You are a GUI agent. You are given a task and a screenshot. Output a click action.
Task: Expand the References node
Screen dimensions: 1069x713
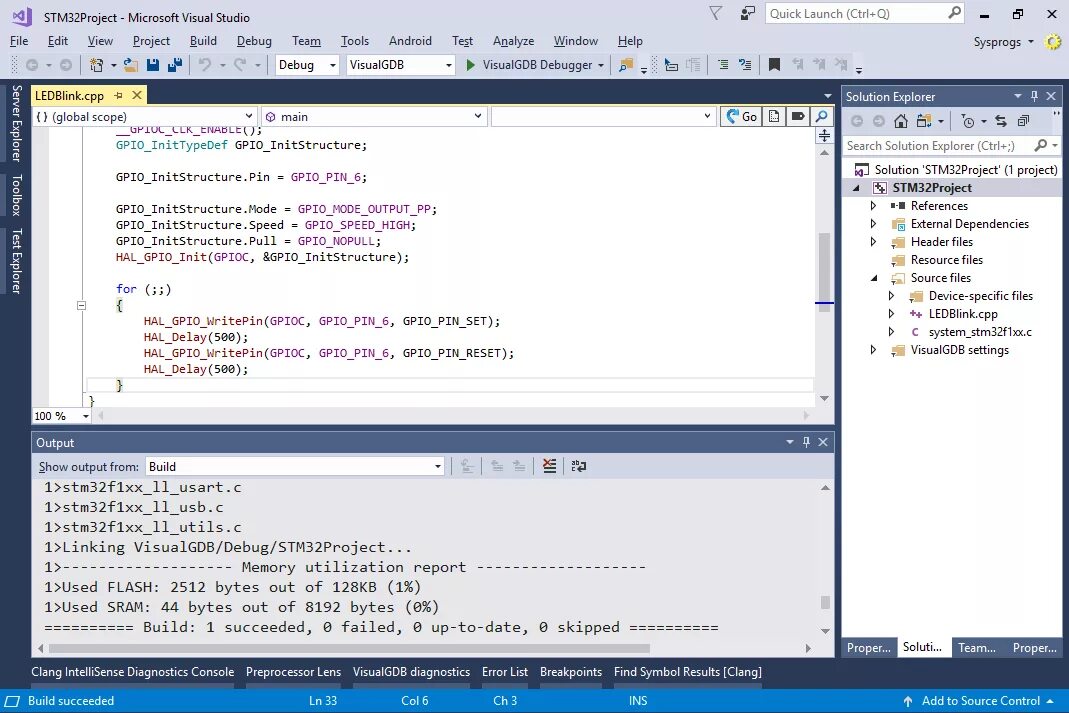[x=873, y=206]
